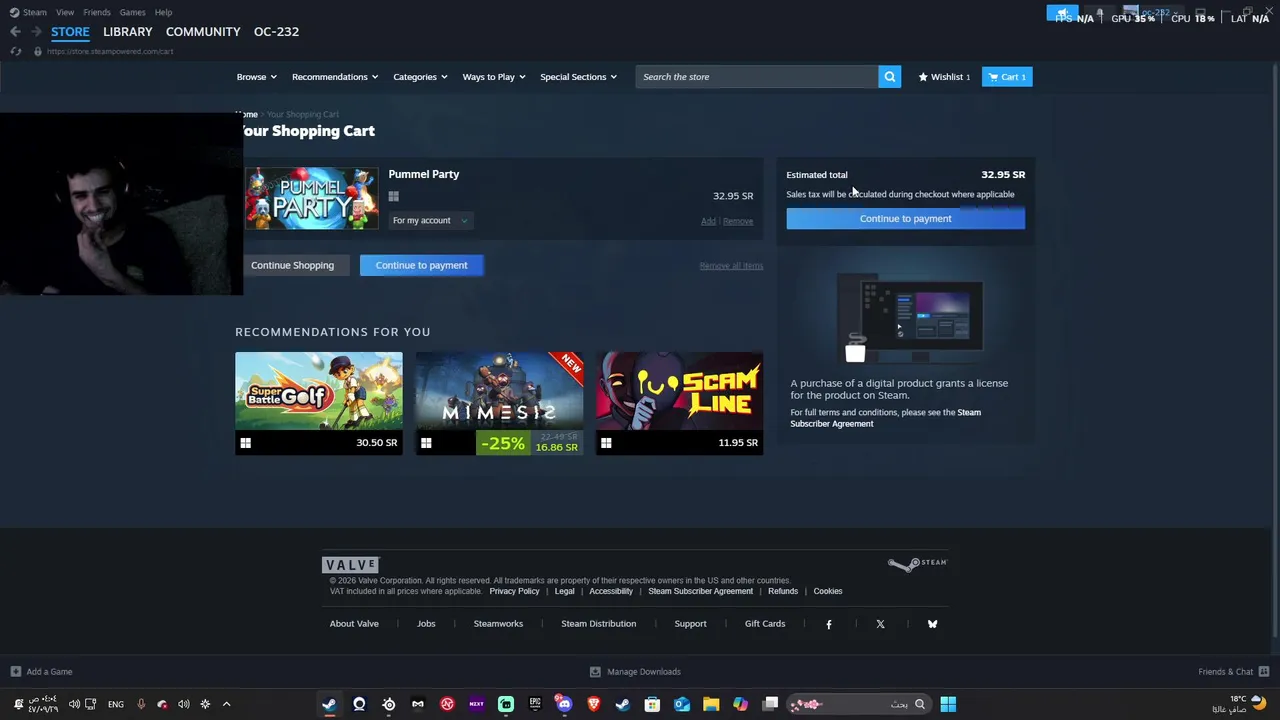Click the Steam announcements megaphone icon
This screenshot has height=720, width=1280.
click(x=1063, y=13)
